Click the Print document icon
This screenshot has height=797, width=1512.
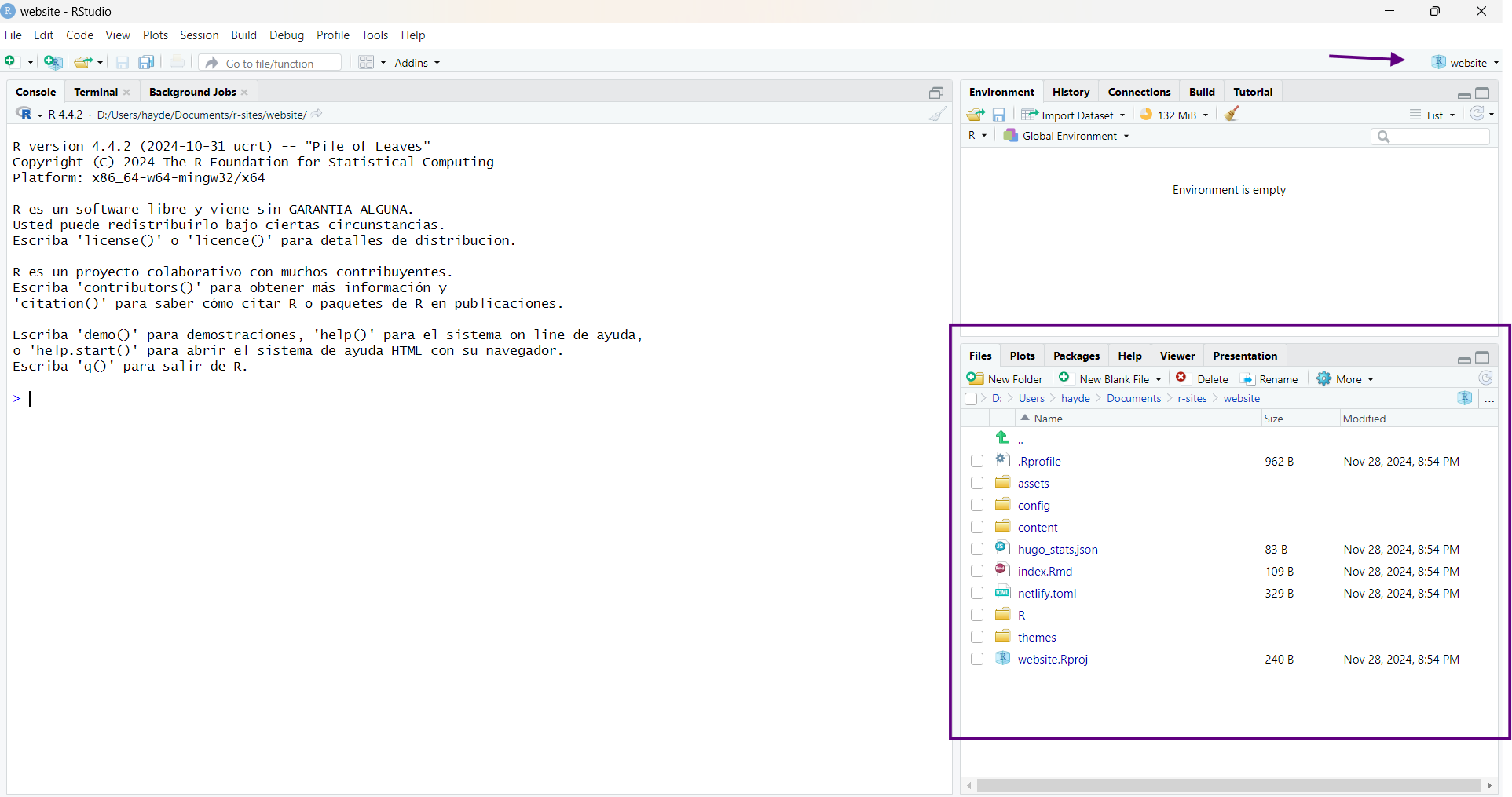click(178, 62)
